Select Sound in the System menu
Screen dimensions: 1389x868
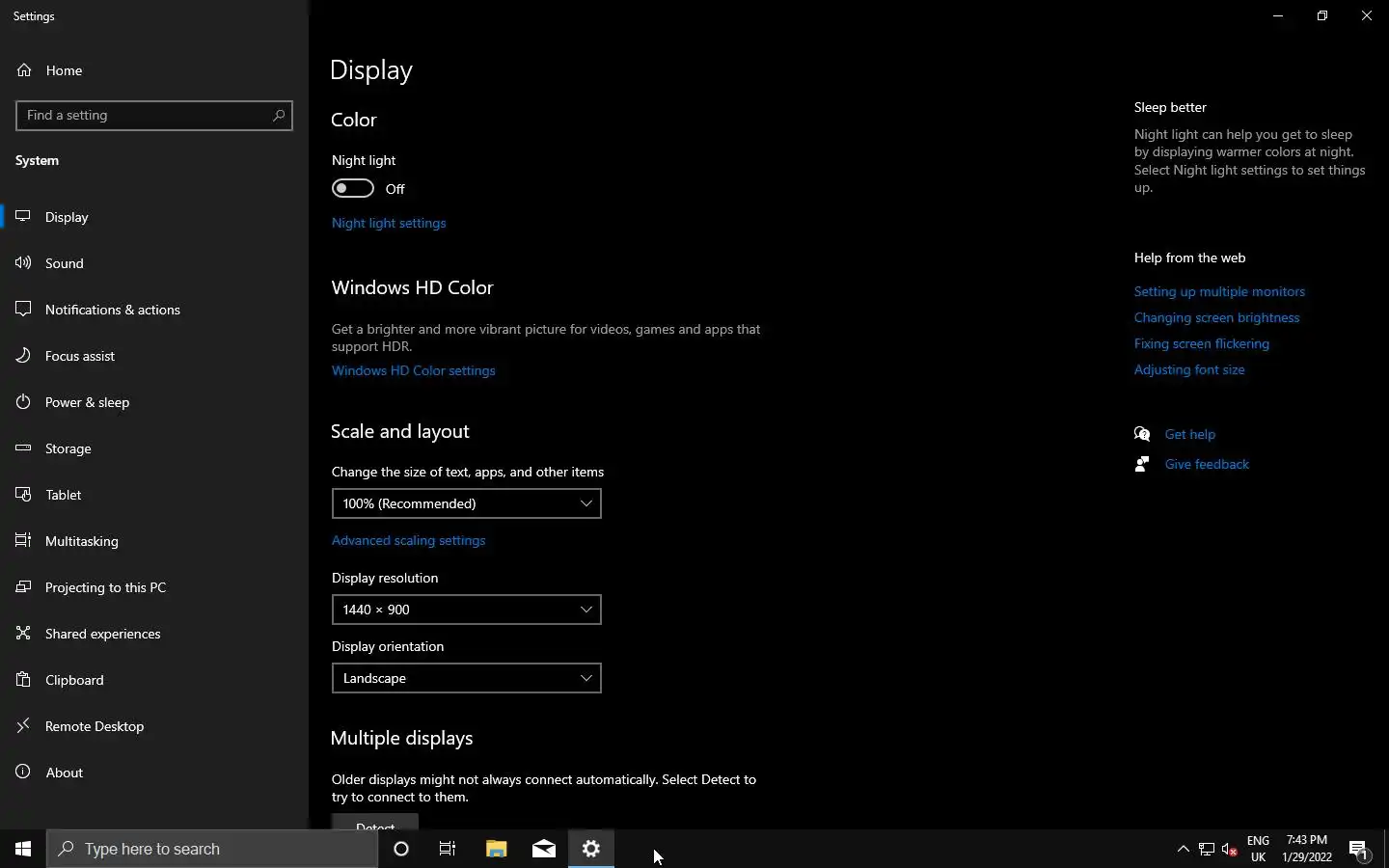(154, 263)
